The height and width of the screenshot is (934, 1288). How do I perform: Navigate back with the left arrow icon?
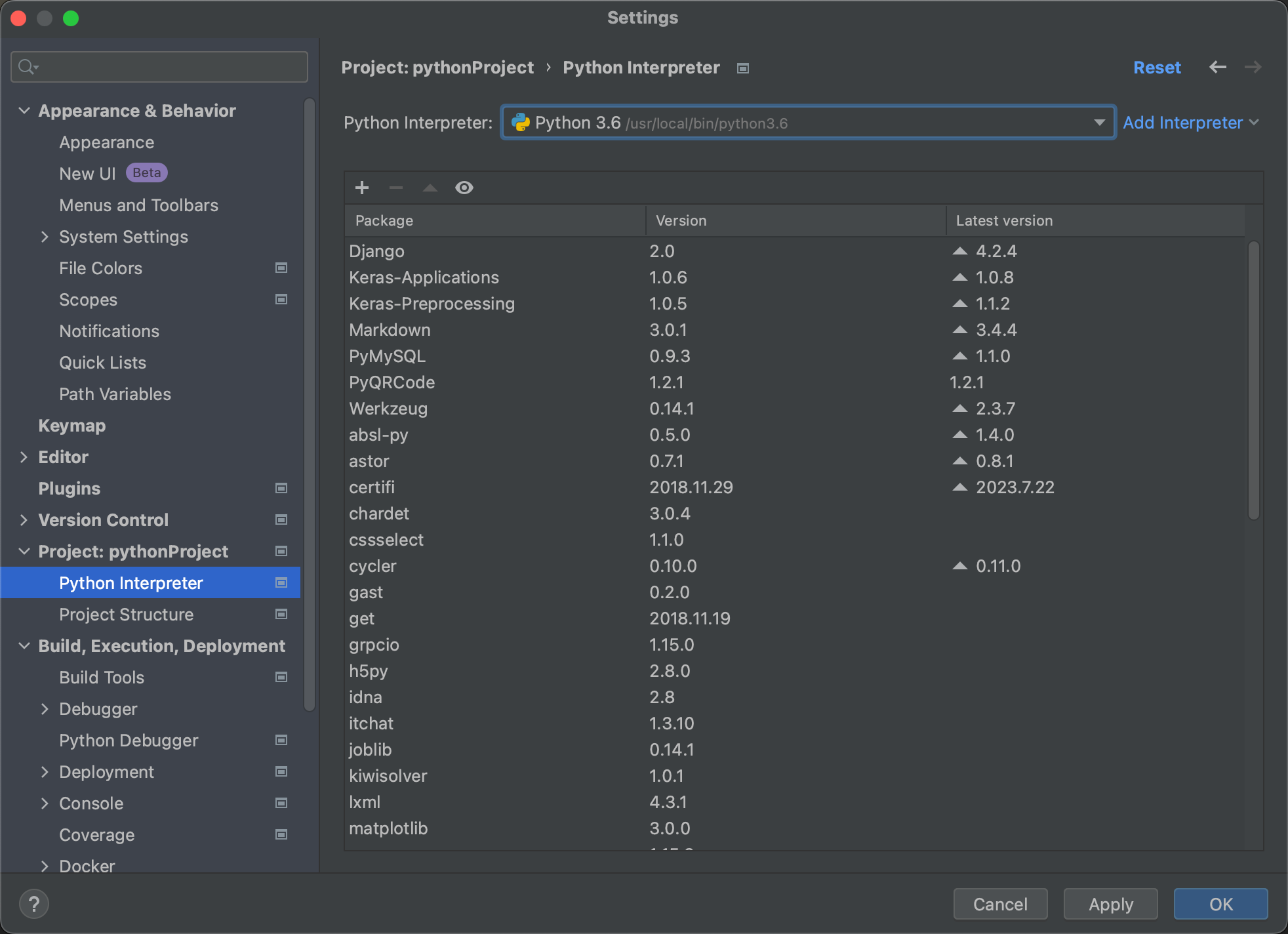coord(1218,67)
